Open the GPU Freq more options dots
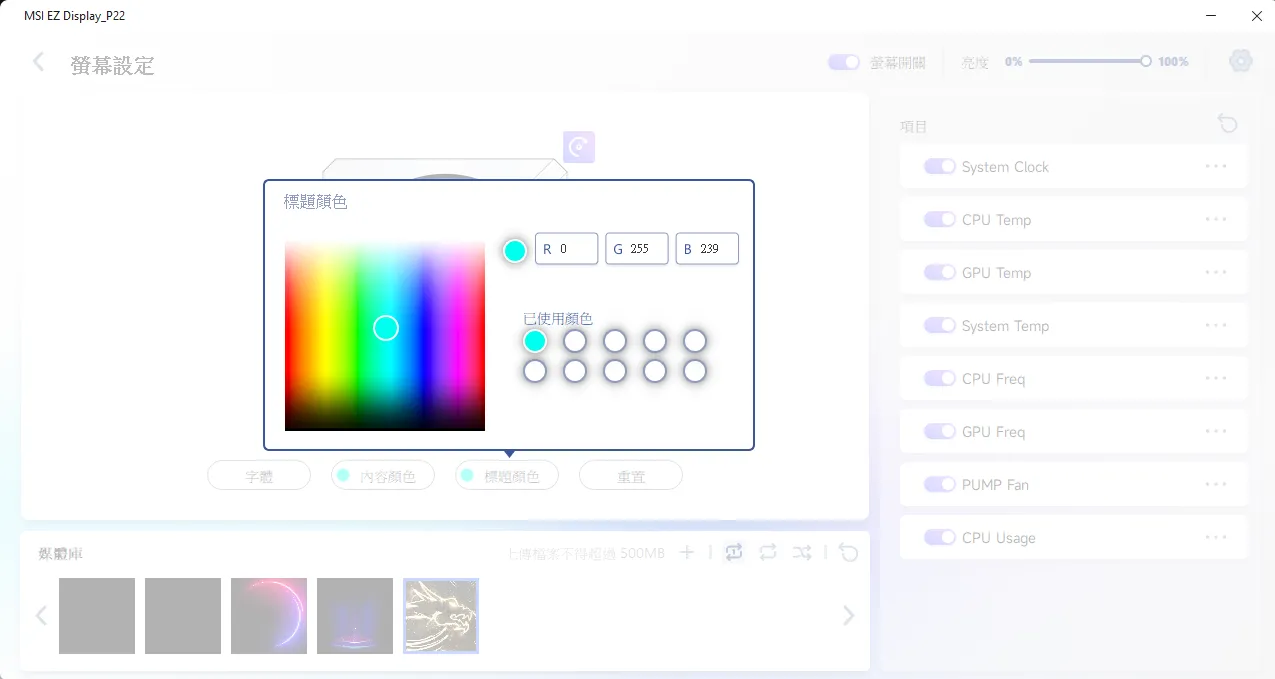This screenshot has height=679, width=1275. coord(1216,431)
